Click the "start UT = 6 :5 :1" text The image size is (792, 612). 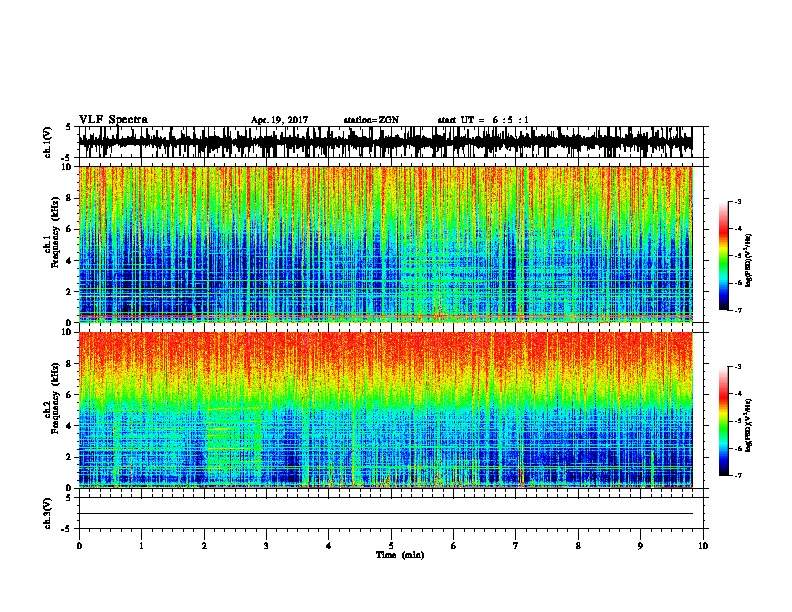pyautogui.click(x=483, y=120)
